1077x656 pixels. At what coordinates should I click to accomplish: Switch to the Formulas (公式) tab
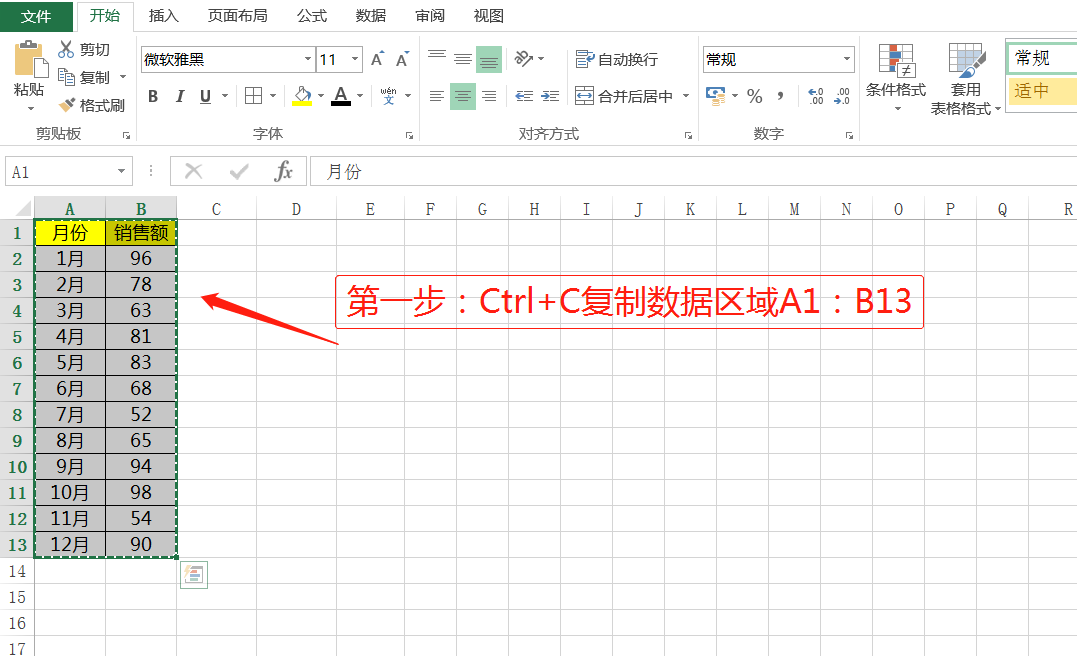pos(312,16)
